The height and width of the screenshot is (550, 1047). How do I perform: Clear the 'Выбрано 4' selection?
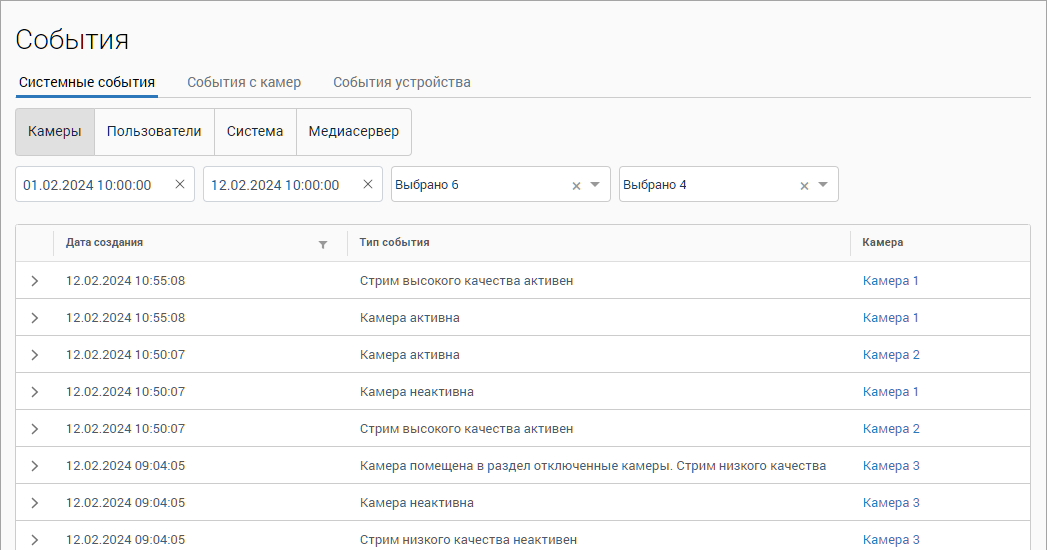pyautogui.click(x=804, y=185)
